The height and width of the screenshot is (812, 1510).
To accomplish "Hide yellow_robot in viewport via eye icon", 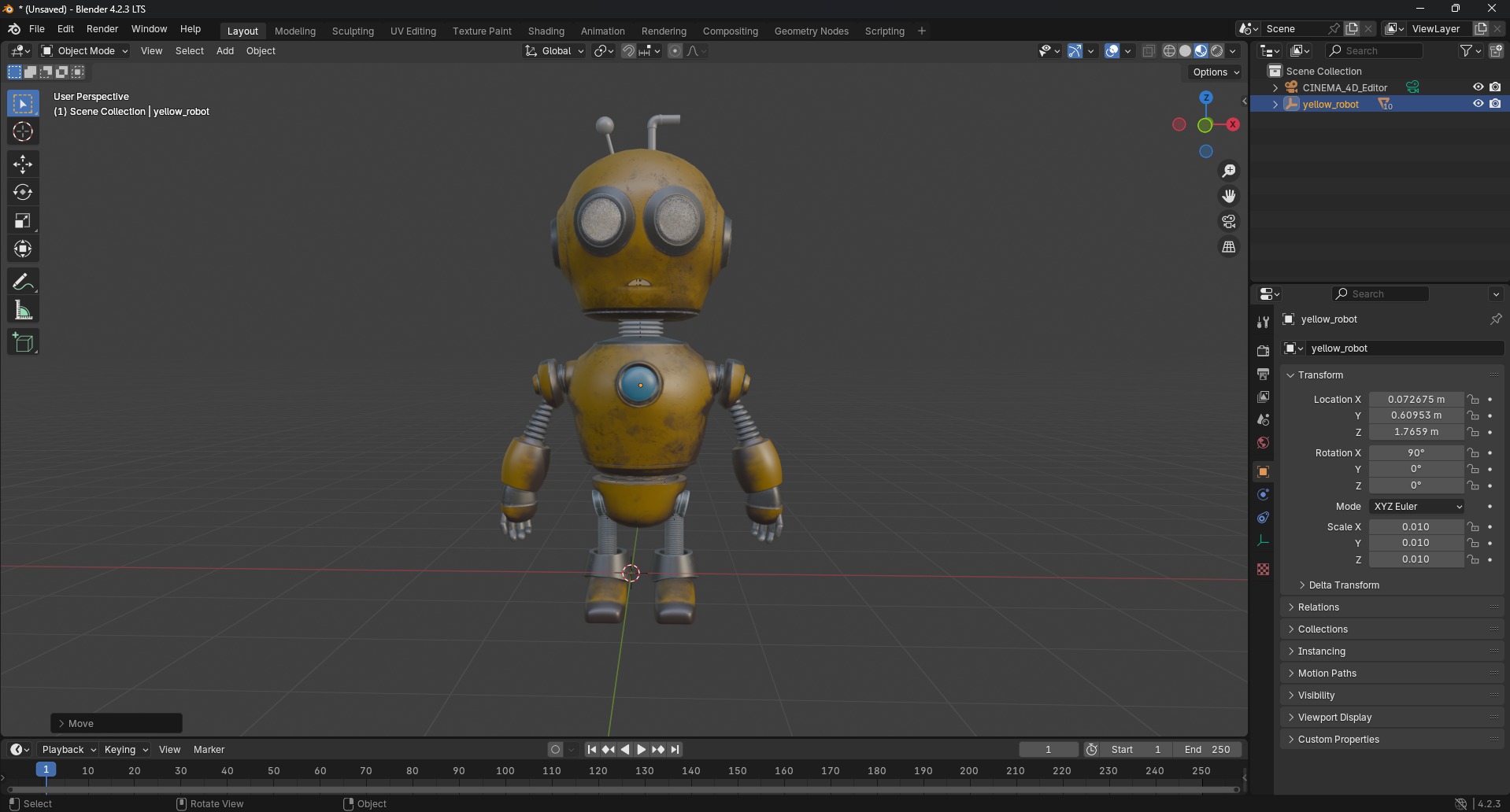I will [1478, 104].
